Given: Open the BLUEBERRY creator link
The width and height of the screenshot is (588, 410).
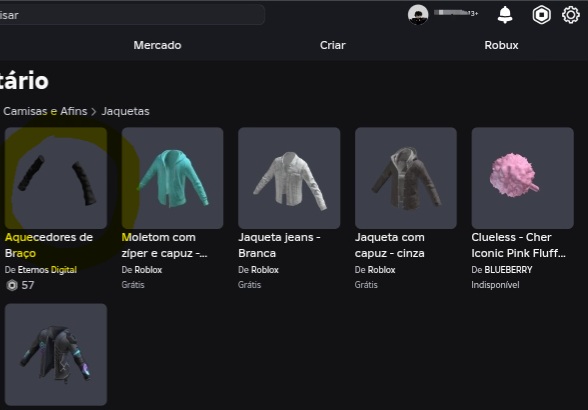Looking at the screenshot, I should (508, 270).
